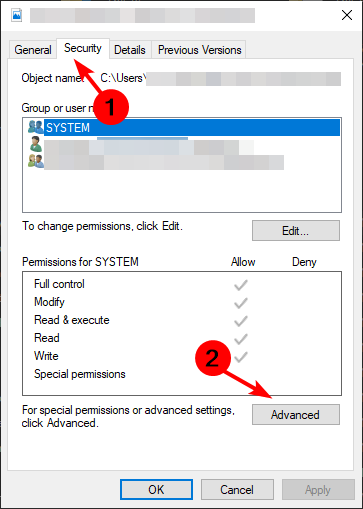This screenshot has width=363, height=509.
Task: Click the file icon in title bar
Action: pyautogui.click(x=16, y=15)
